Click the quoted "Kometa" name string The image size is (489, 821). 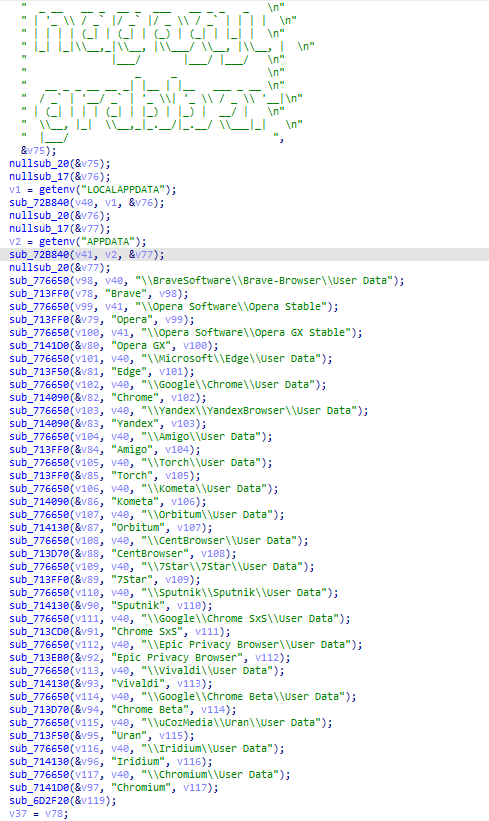[x=135, y=502]
